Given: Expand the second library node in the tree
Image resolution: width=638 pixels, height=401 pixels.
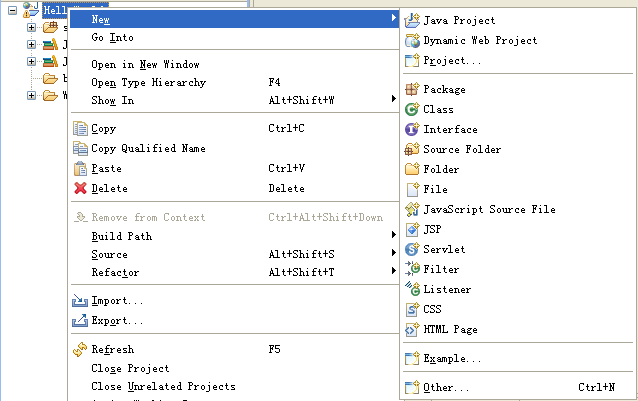Looking at the screenshot, I should coord(31,61).
